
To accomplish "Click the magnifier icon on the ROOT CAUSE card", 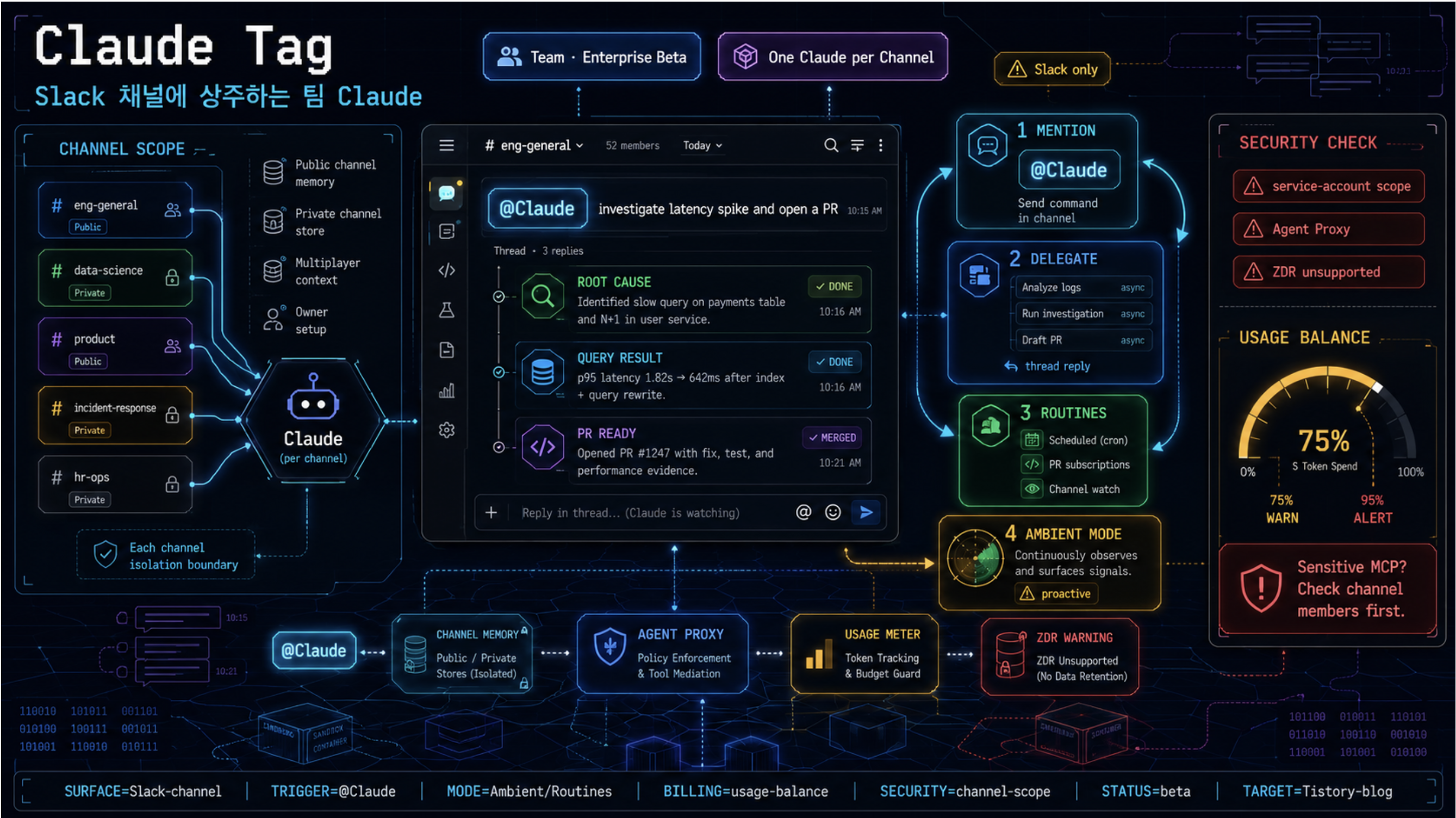I will pyautogui.click(x=542, y=296).
